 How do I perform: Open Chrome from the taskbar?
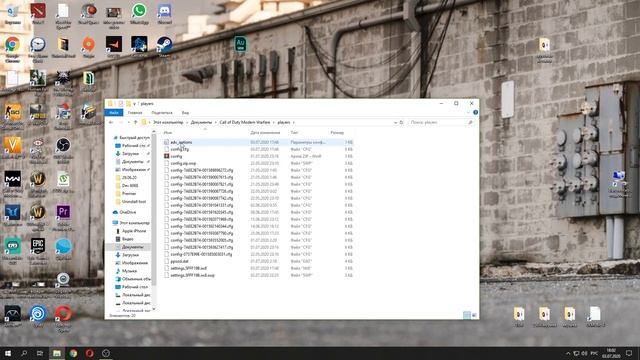coord(73,353)
